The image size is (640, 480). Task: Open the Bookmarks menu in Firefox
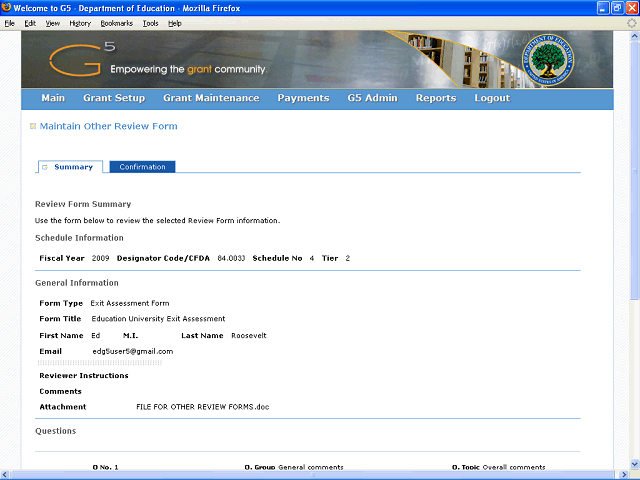(x=117, y=24)
